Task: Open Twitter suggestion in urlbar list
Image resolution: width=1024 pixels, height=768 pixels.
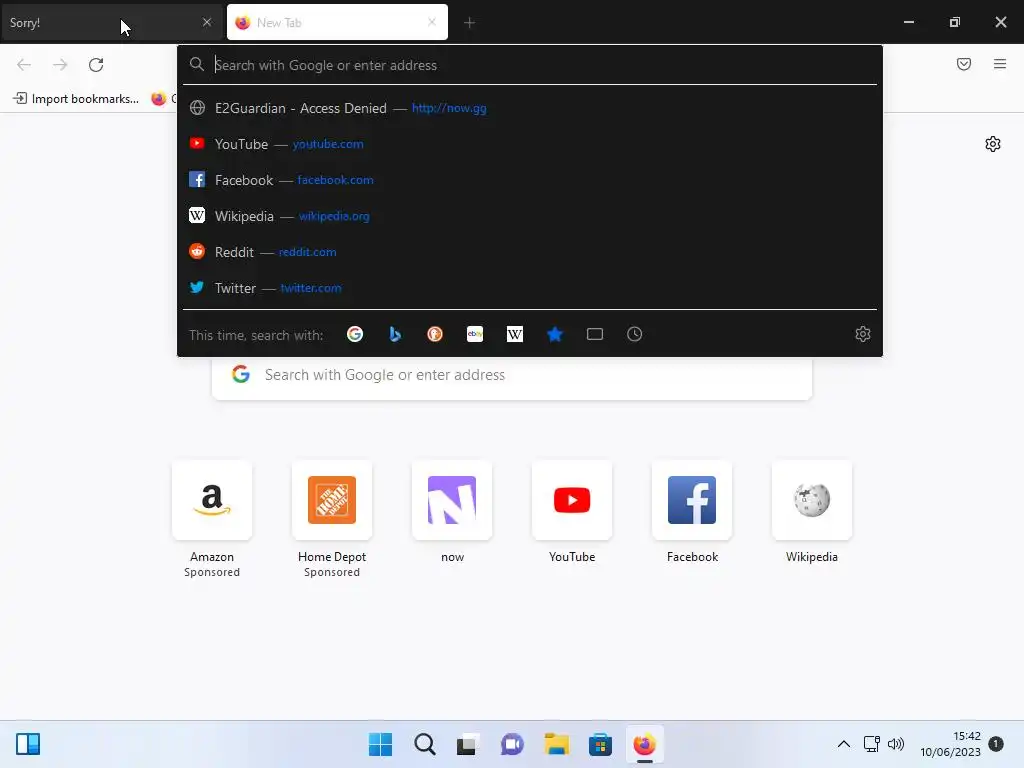Action: [530, 288]
